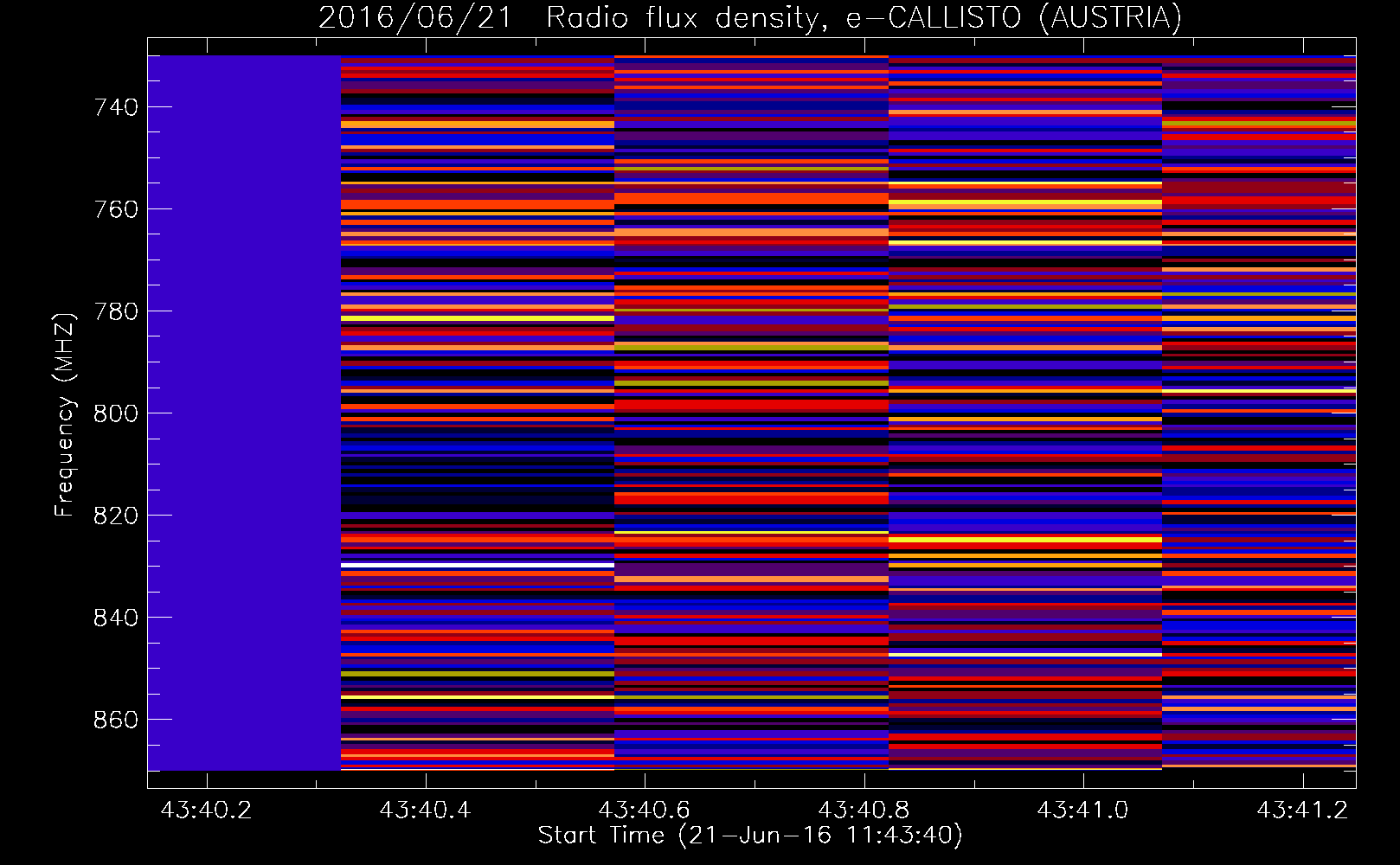Screen dimensions: 1400x865
Task: Select the 760 frequency tick label
Action: pos(116,209)
